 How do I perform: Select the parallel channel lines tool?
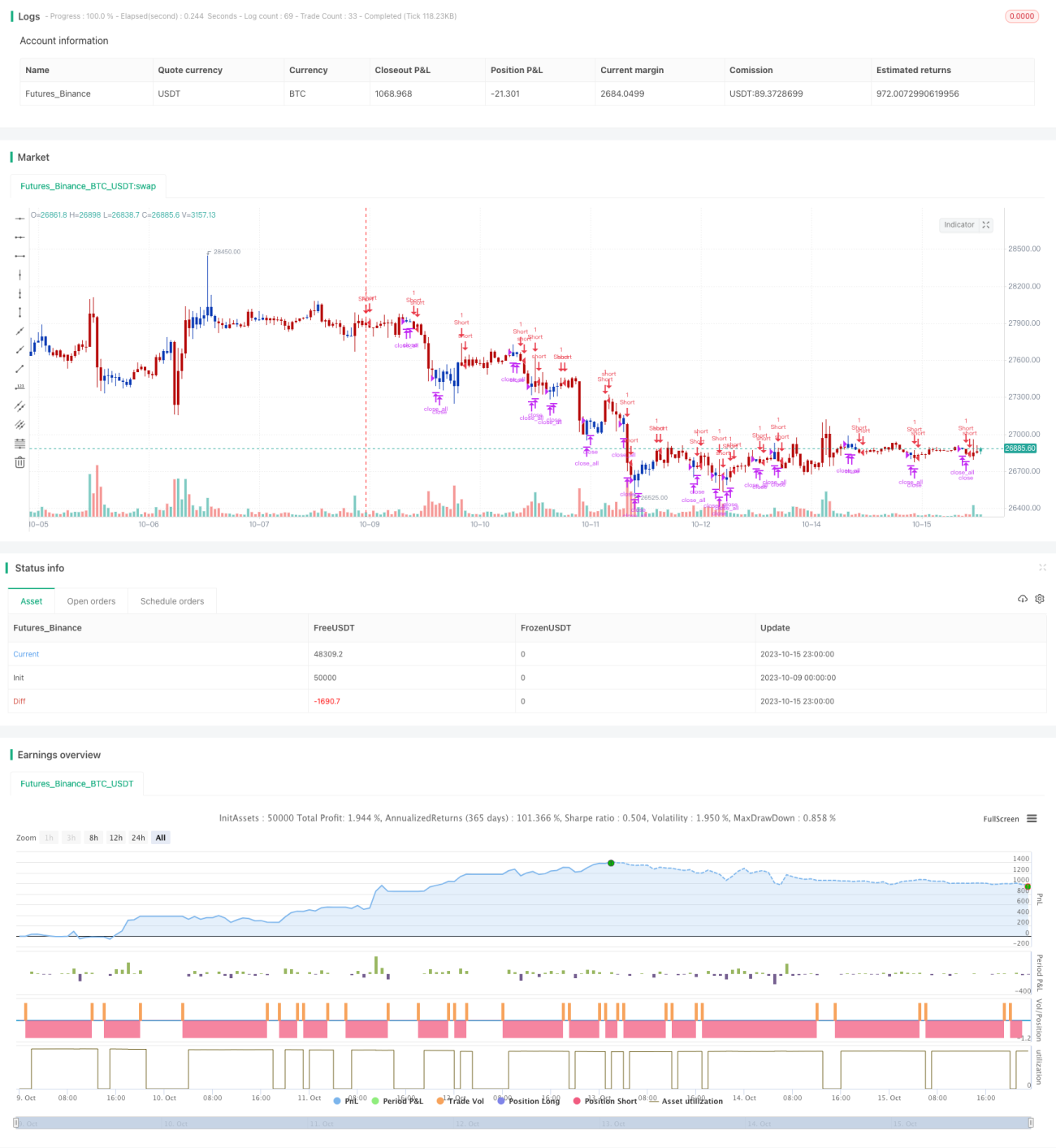tap(20, 405)
